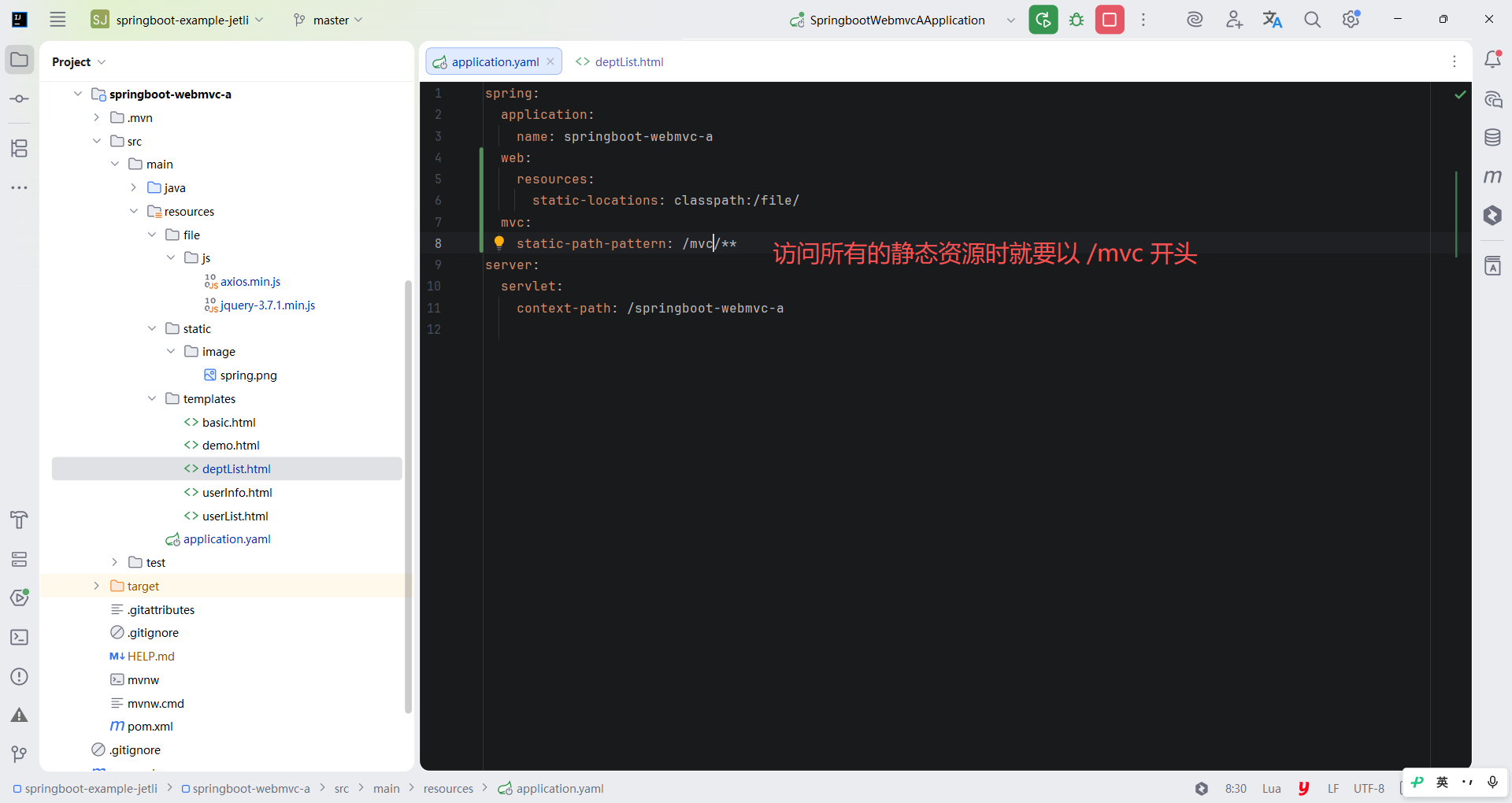Switch to the deptList.html tab
The width and height of the screenshot is (1512, 803).
(620, 61)
